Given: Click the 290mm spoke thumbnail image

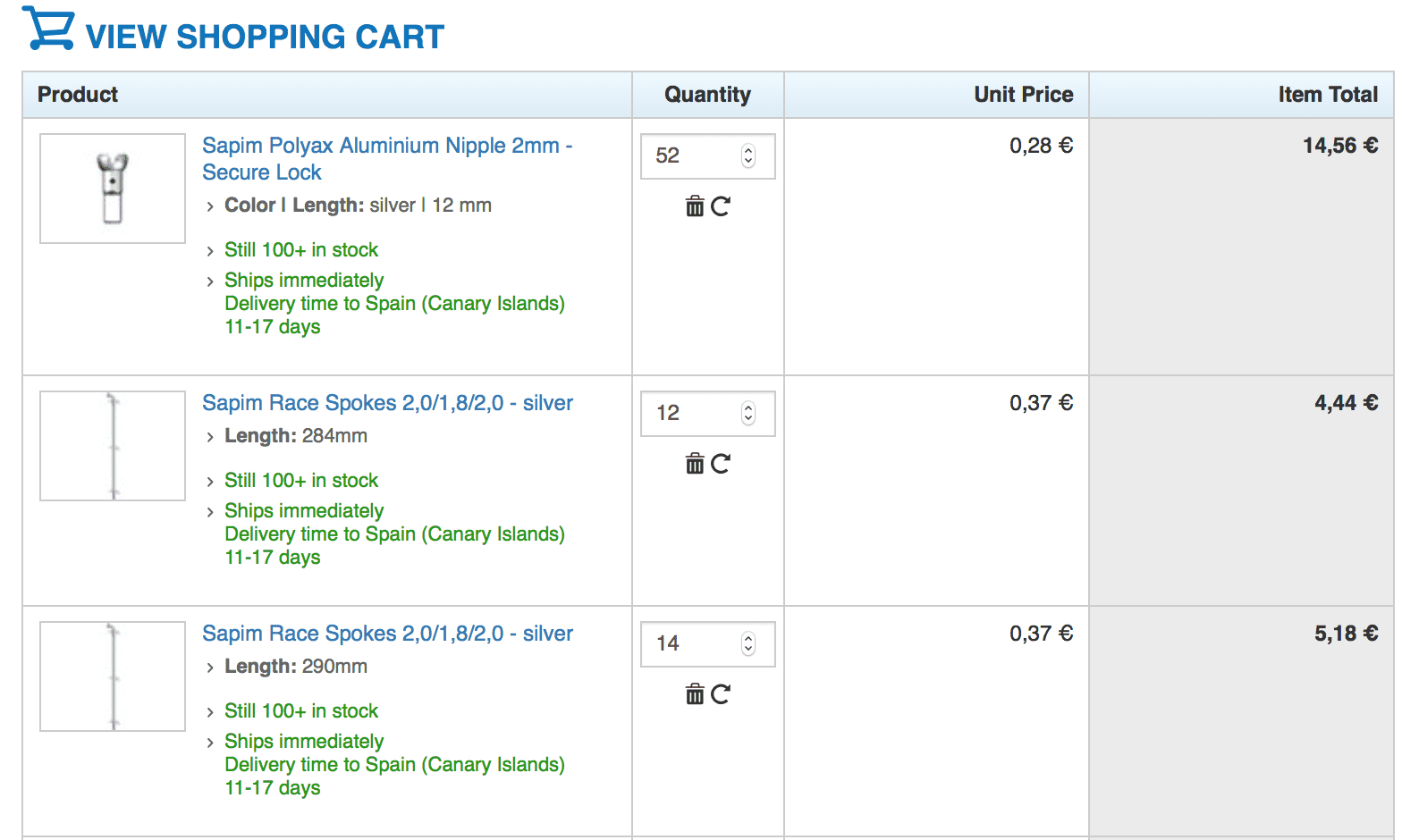Looking at the screenshot, I should pyautogui.click(x=113, y=676).
